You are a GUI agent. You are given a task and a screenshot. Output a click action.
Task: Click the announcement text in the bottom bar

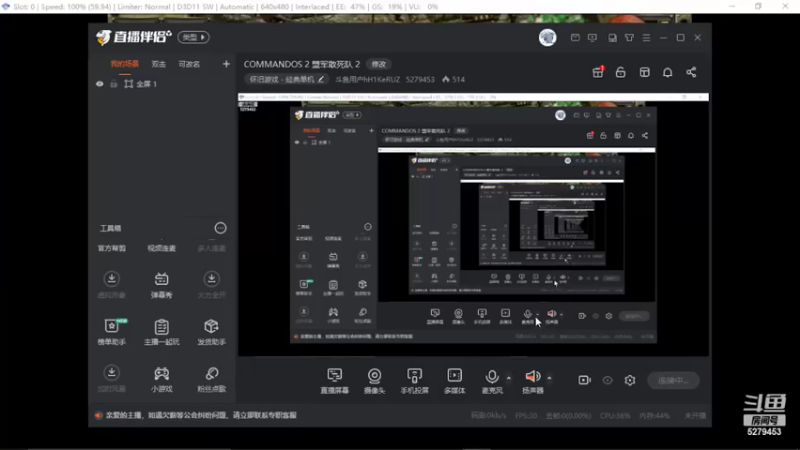tap(201, 415)
